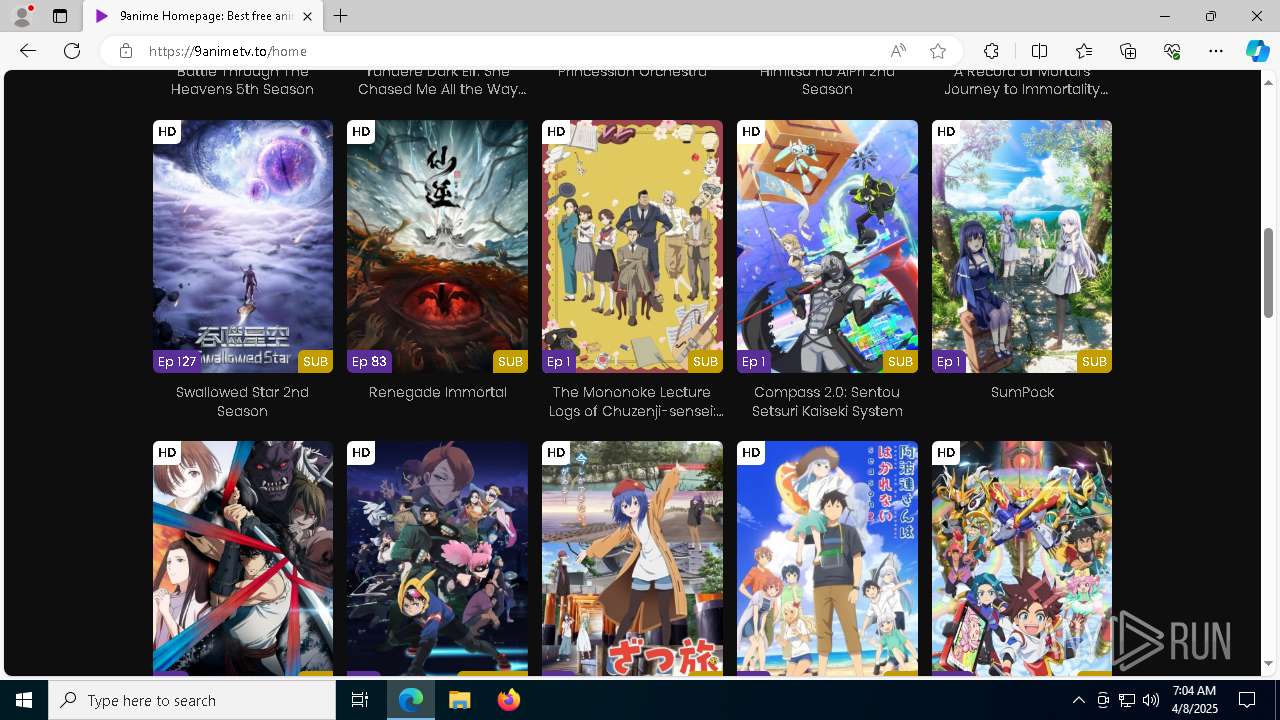
Task: Open Microsoft Edge on taskbar
Action: click(411, 700)
